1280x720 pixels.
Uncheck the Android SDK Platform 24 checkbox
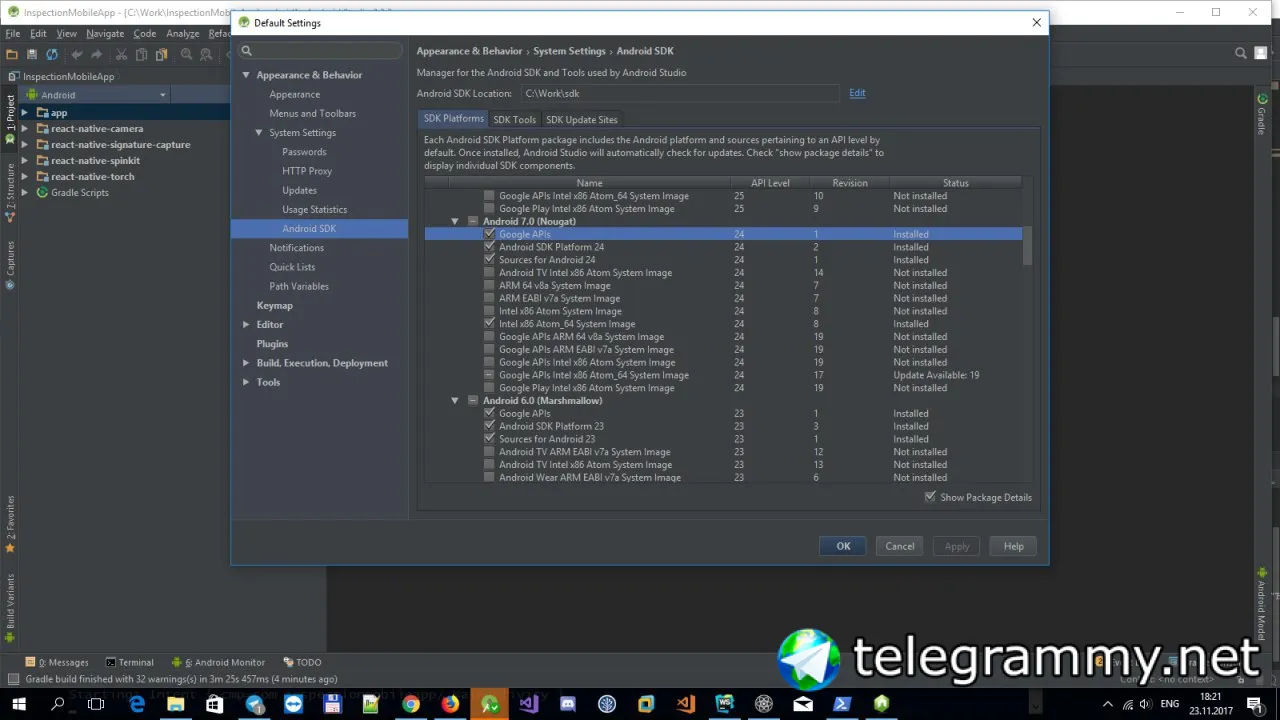489,247
